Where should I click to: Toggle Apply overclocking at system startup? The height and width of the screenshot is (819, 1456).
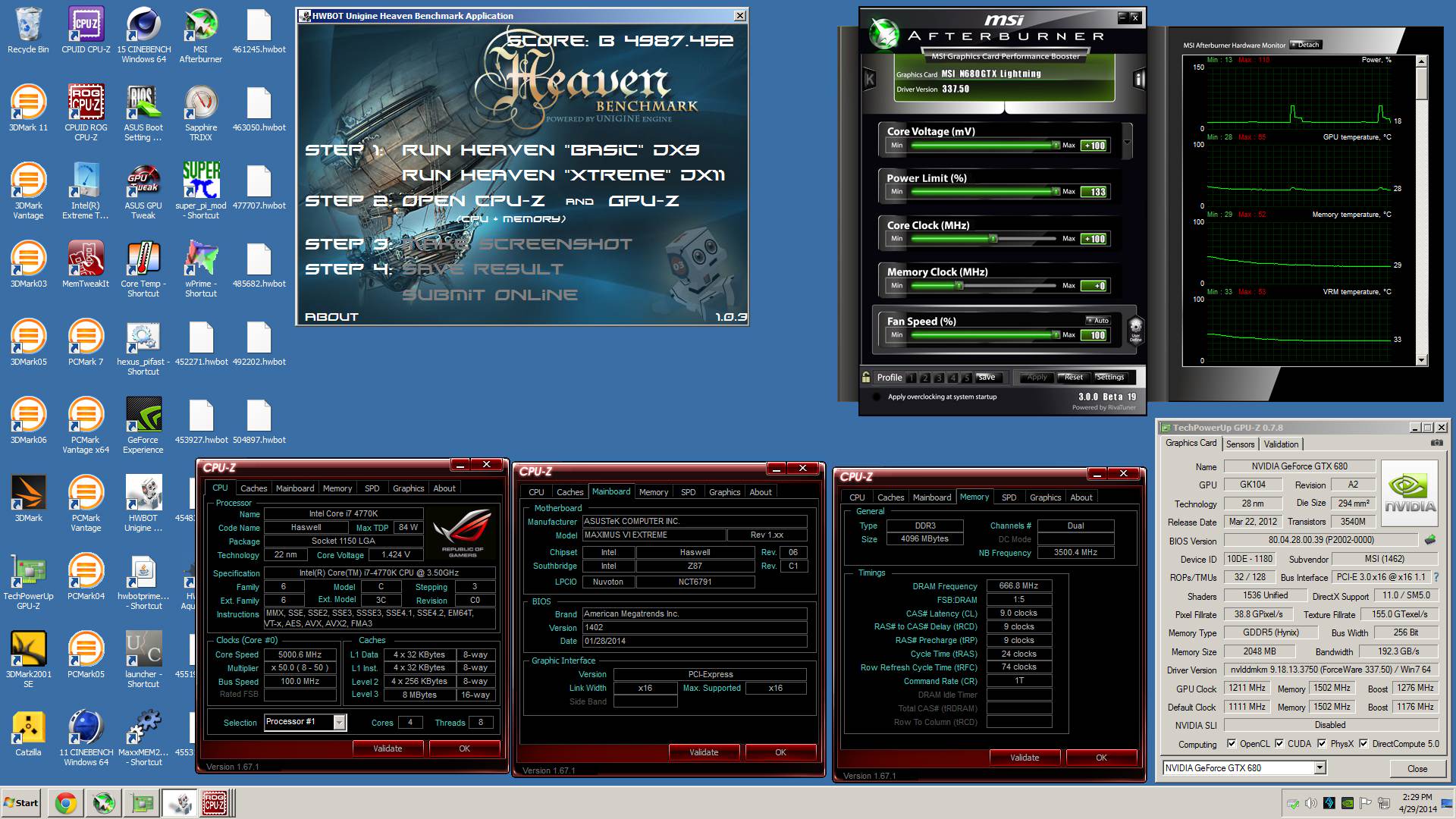click(877, 397)
